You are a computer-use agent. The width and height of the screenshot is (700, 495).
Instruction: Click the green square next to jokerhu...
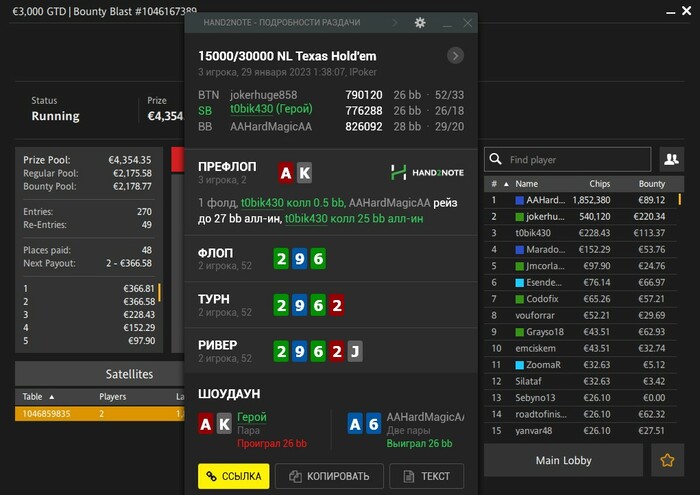[520, 217]
